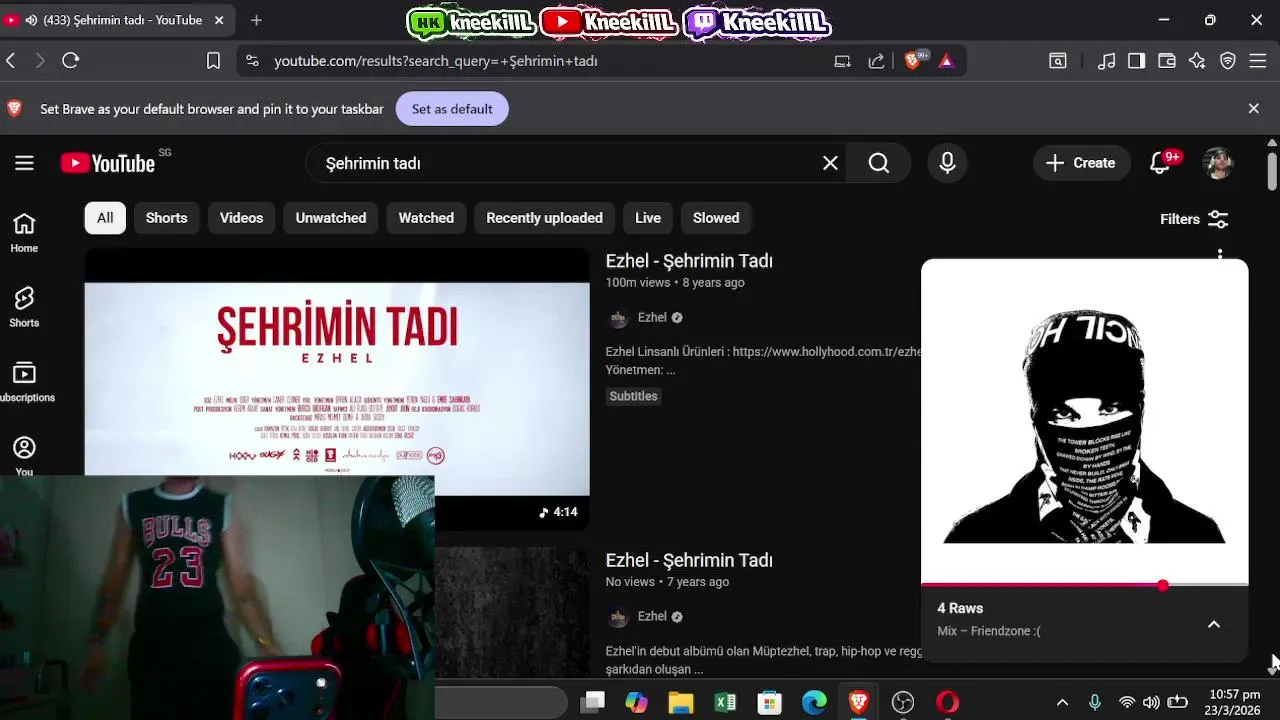
Task: Open Leo AI assistant
Action: (x=1197, y=61)
